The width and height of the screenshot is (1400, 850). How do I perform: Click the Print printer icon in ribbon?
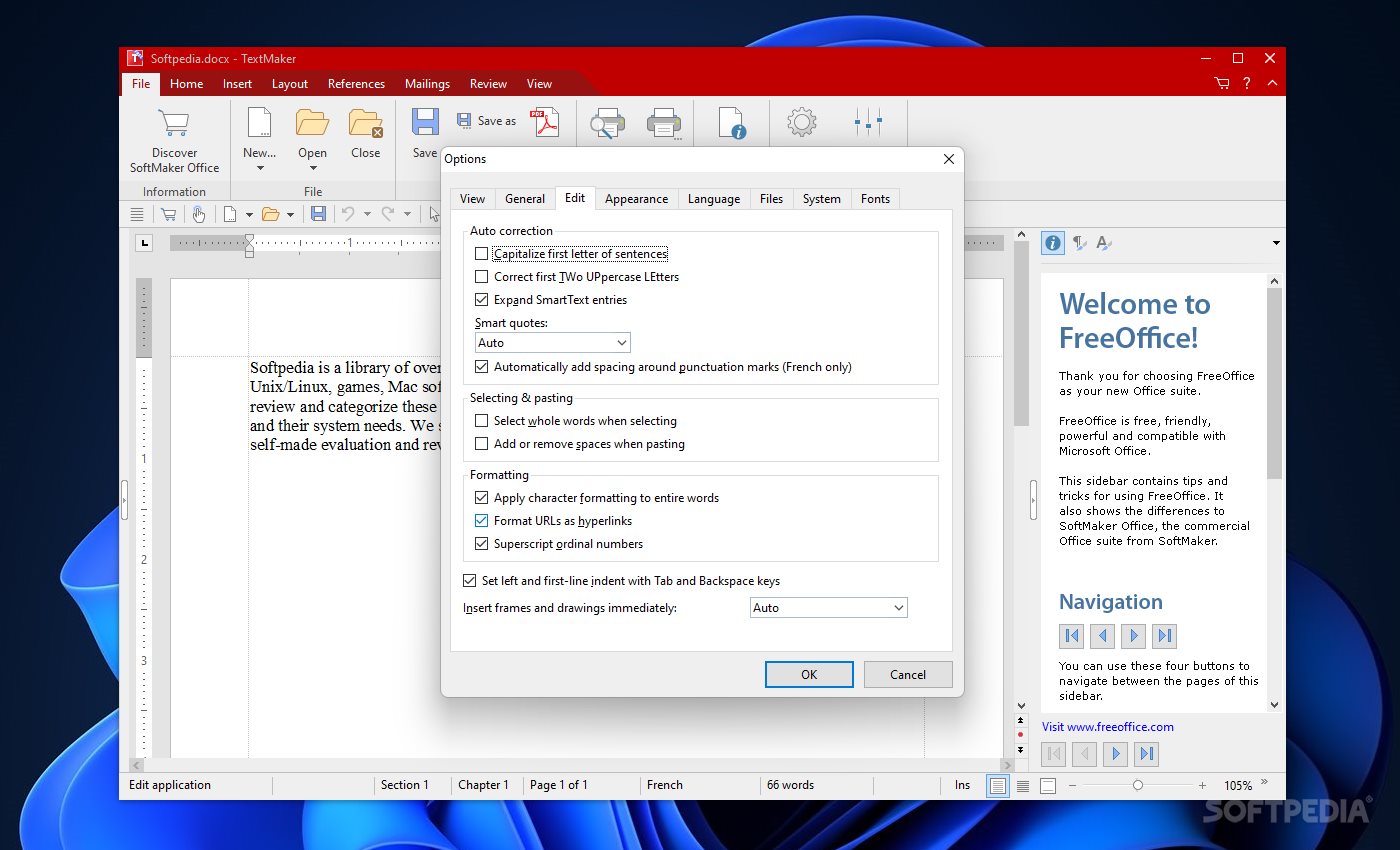point(664,123)
